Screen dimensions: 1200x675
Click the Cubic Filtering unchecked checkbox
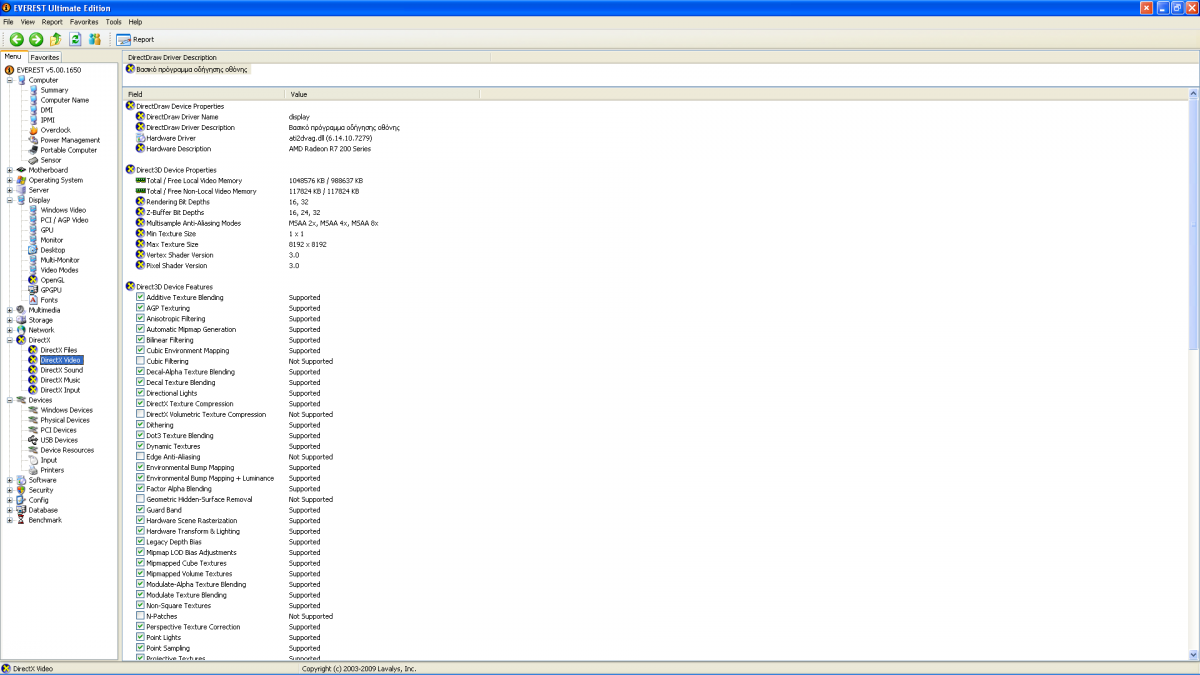point(140,361)
